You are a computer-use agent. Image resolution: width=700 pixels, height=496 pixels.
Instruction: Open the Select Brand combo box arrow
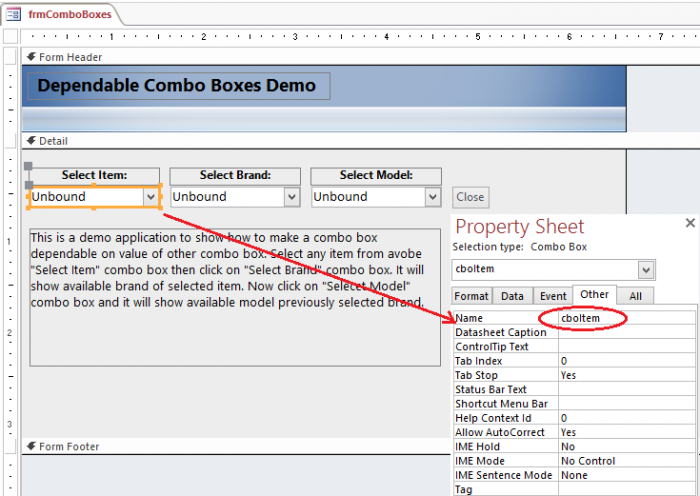(292, 197)
